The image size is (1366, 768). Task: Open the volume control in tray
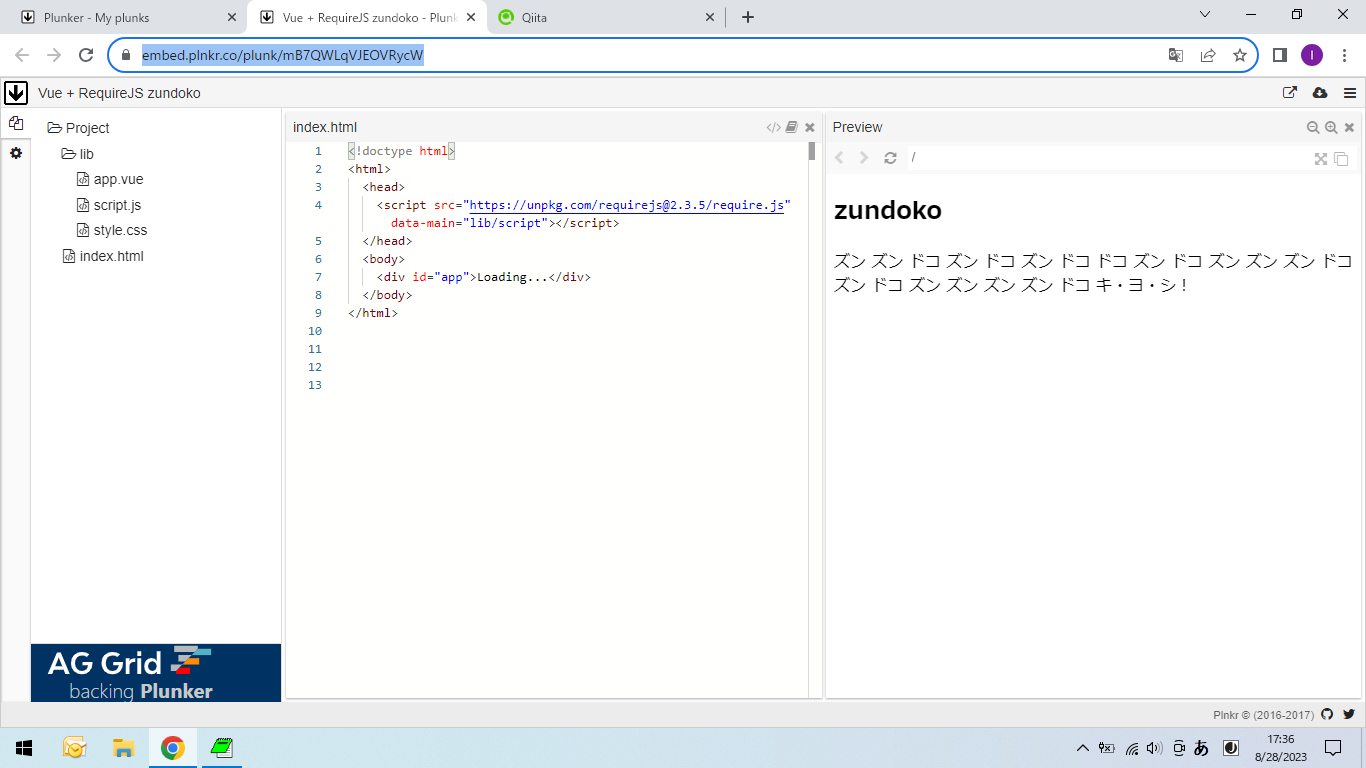coord(1155,748)
